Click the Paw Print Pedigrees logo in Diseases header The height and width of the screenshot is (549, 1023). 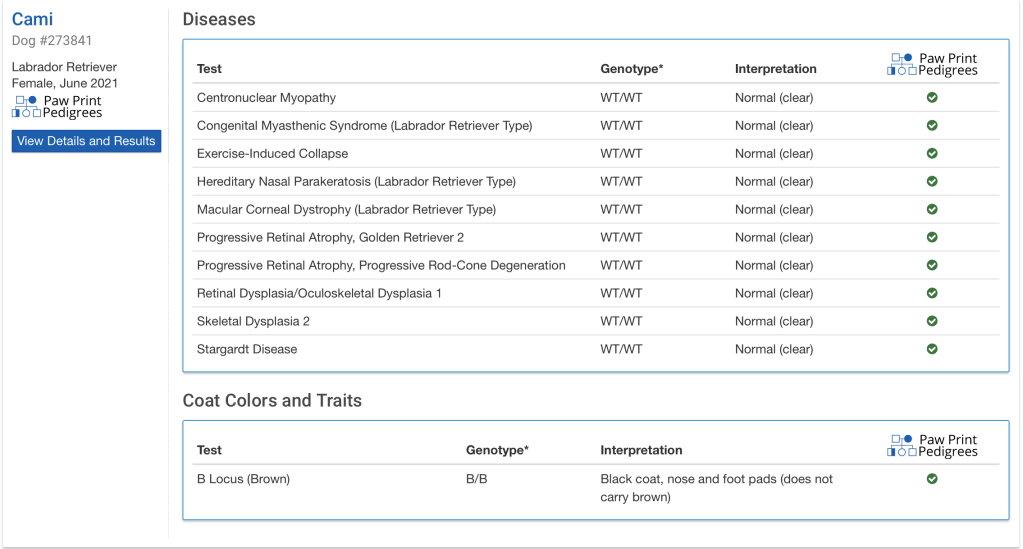[932, 64]
